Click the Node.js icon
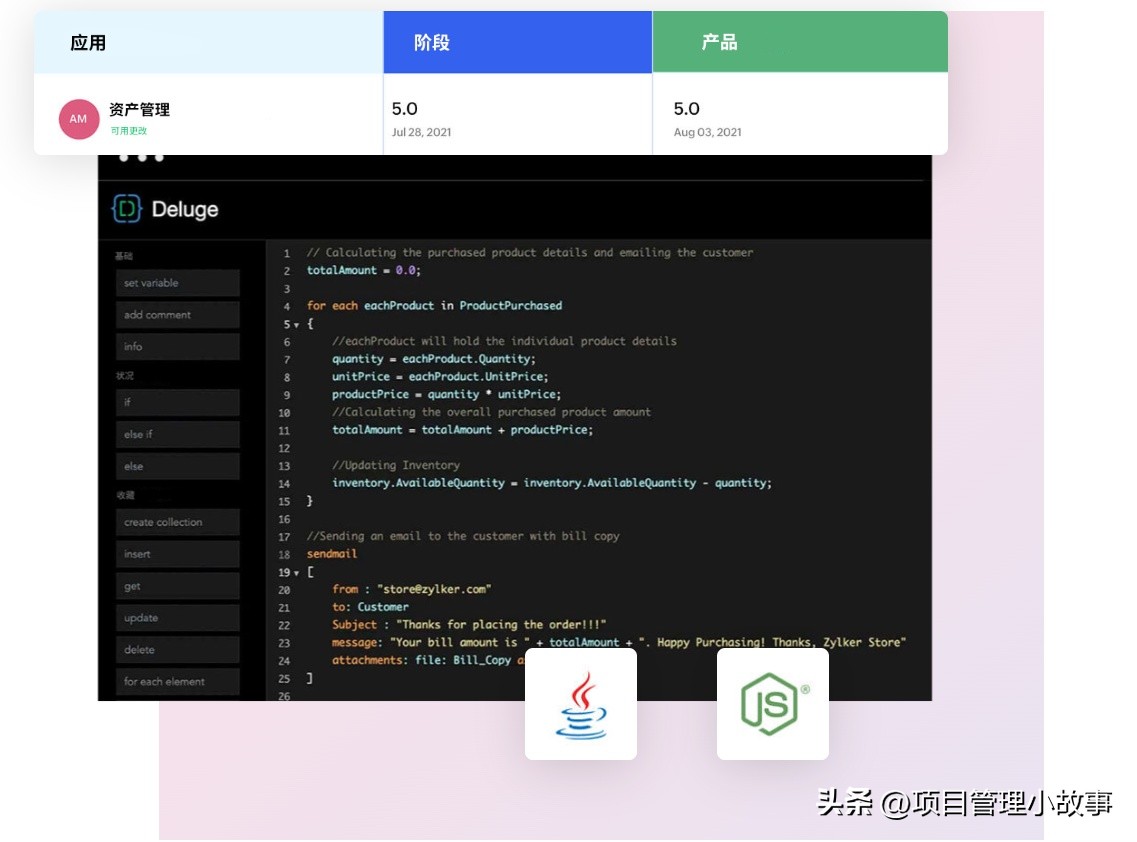The image size is (1137, 842). (772, 702)
